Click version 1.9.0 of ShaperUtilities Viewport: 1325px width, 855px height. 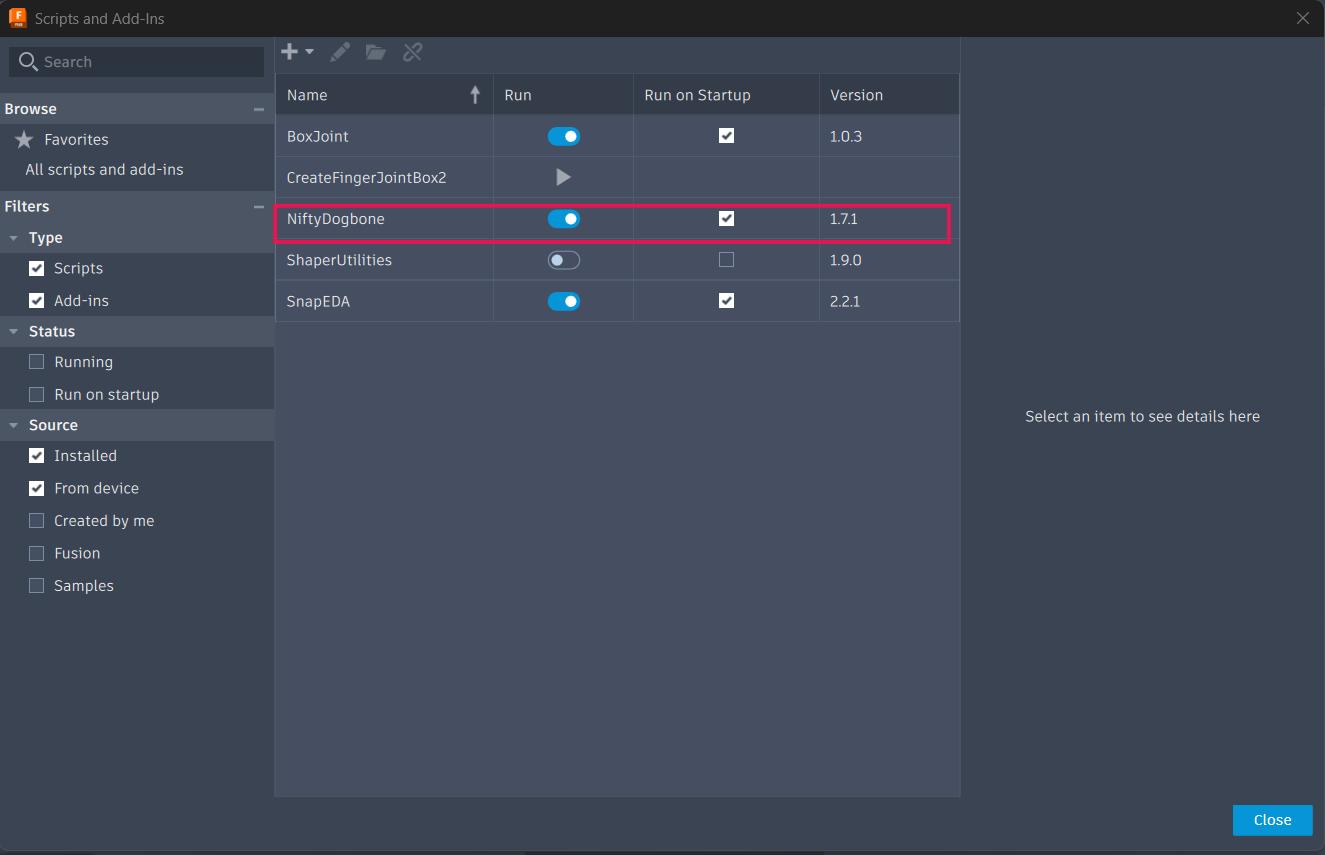click(x=845, y=260)
